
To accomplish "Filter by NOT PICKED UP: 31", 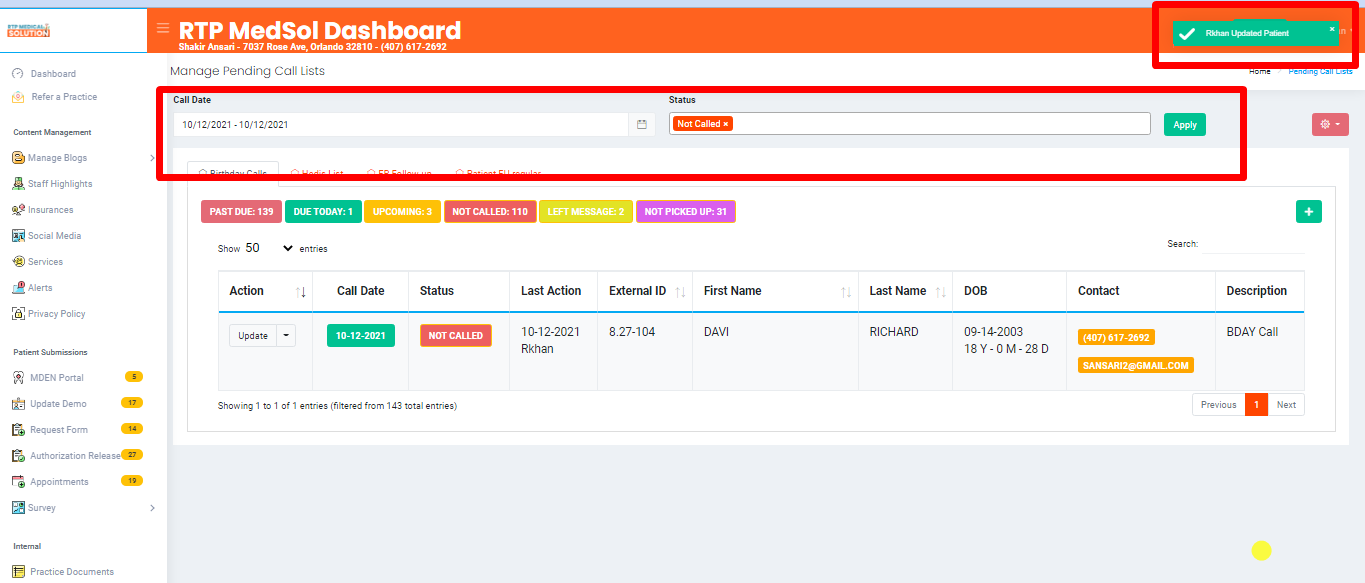I will (x=686, y=212).
